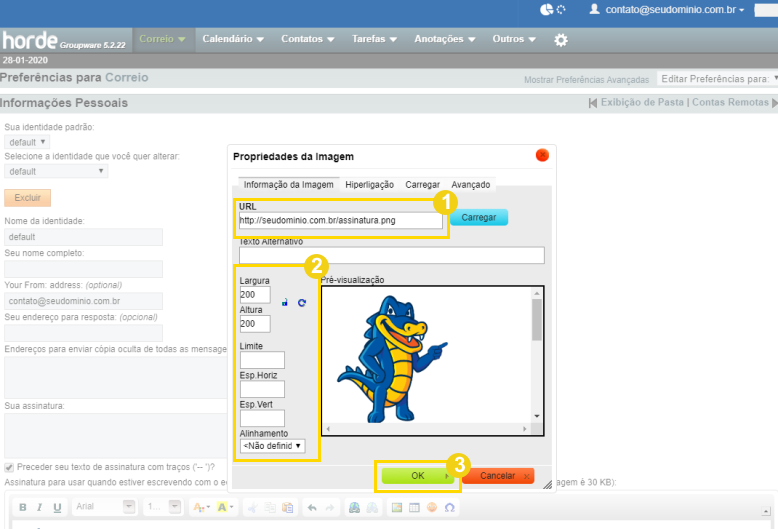Click the settings gear in Horde menu
This screenshot has width=778, height=529.
point(561,40)
